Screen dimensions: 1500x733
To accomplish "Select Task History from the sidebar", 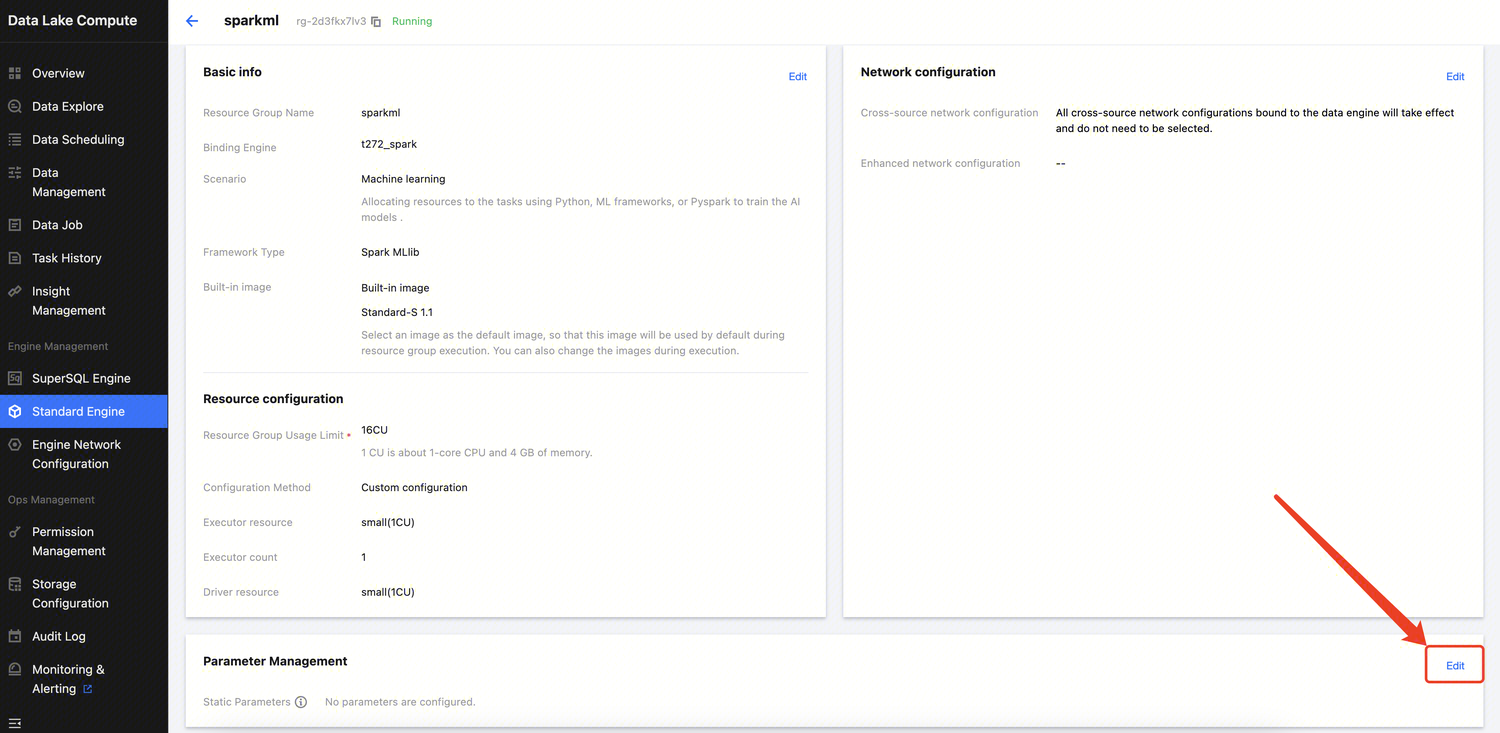I will point(66,258).
